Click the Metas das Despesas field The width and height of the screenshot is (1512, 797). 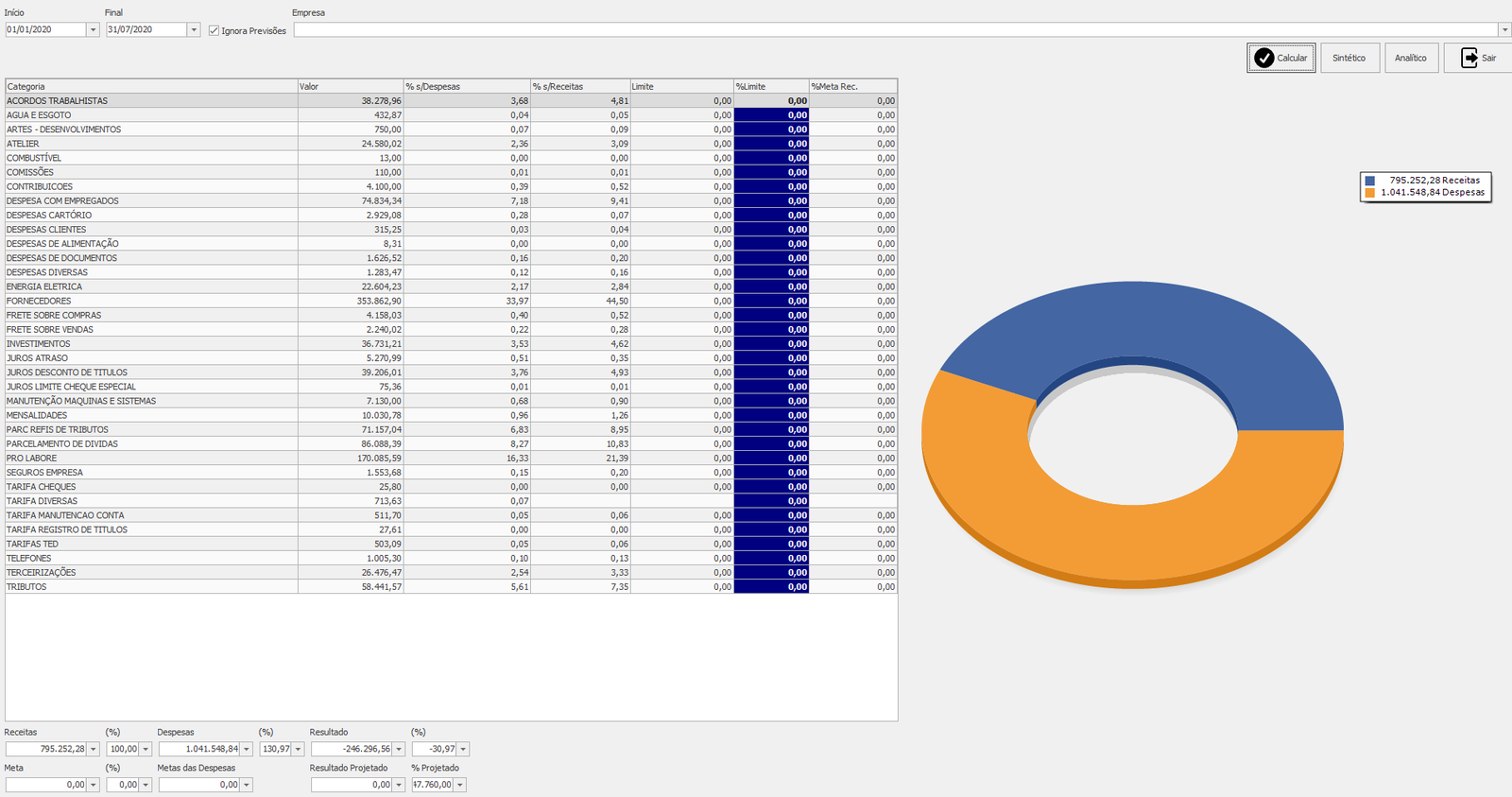point(198,785)
